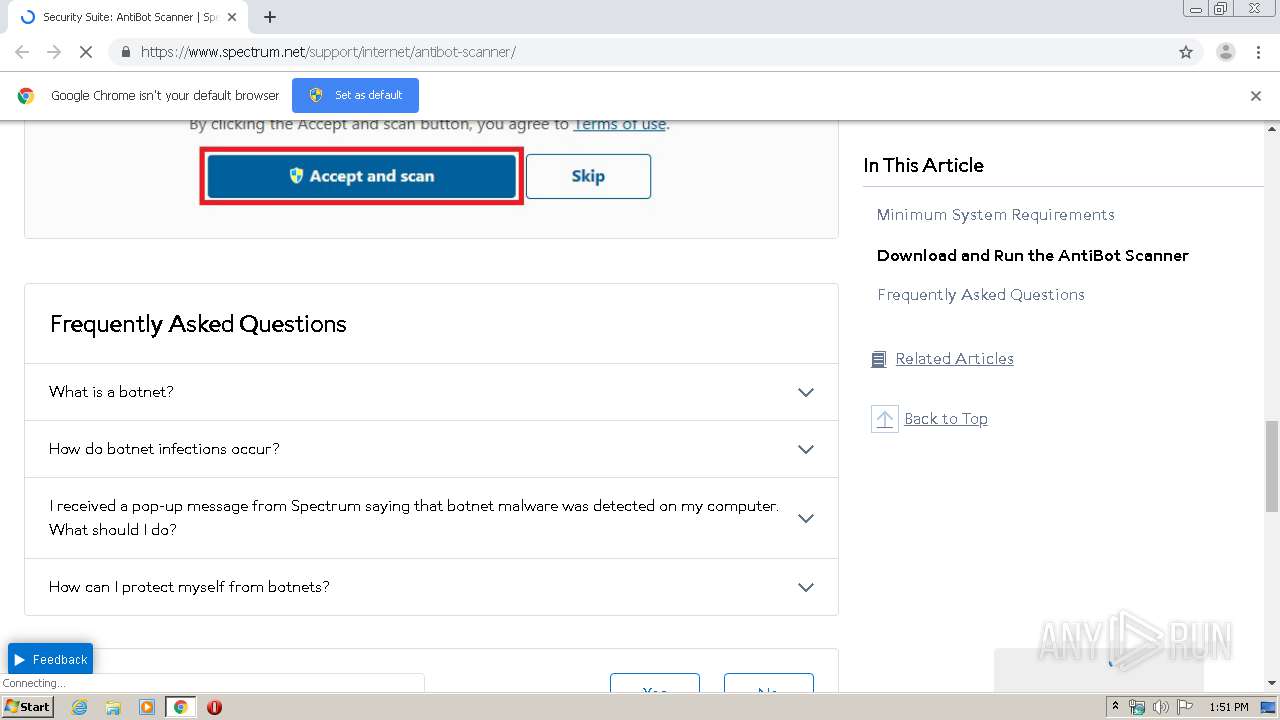Jump to Frequently Asked Questions in sidebar
The width and height of the screenshot is (1280, 720).
pyautogui.click(x=981, y=295)
